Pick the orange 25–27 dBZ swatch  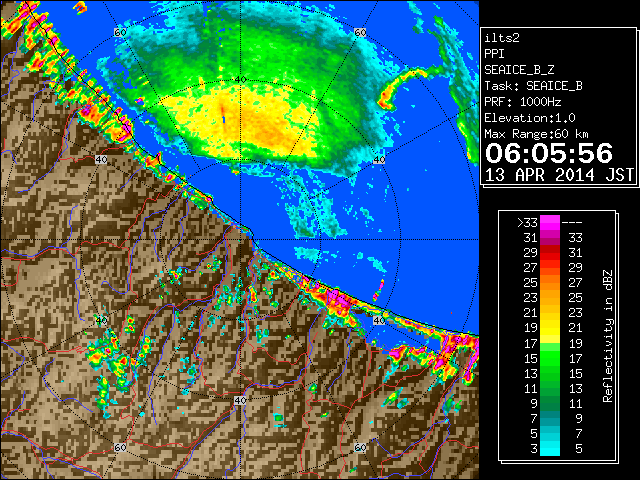[550, 282]
